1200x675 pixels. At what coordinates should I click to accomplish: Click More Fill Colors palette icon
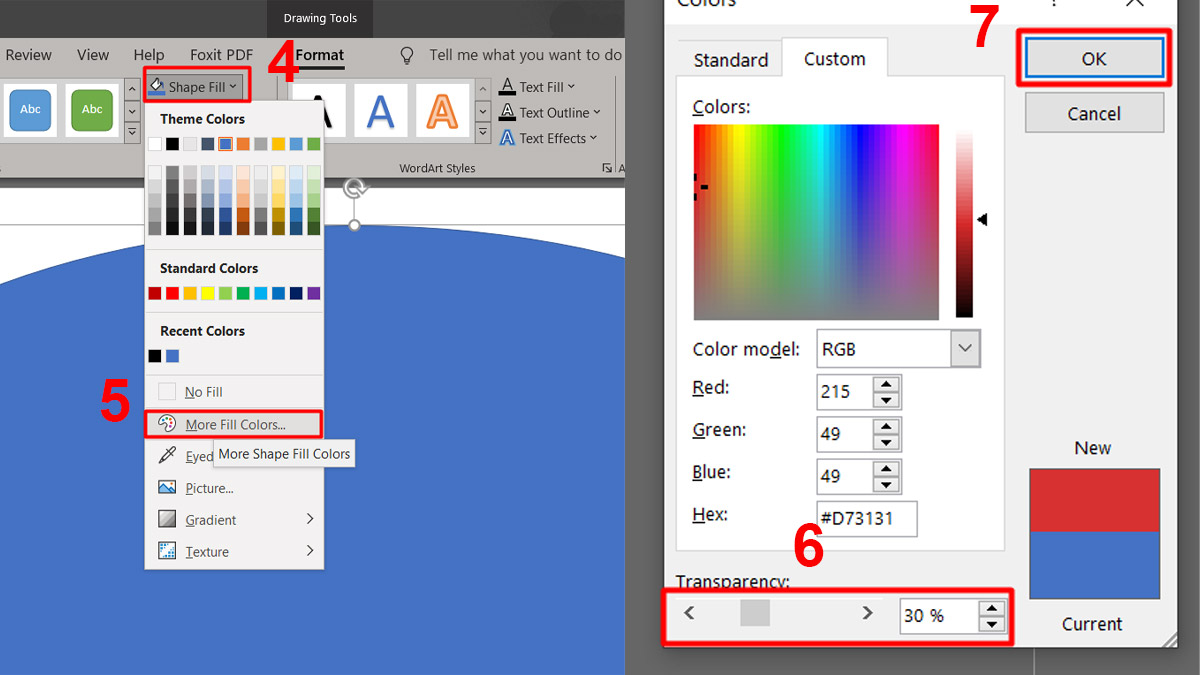pyautogui.click(x=167, y=424)
